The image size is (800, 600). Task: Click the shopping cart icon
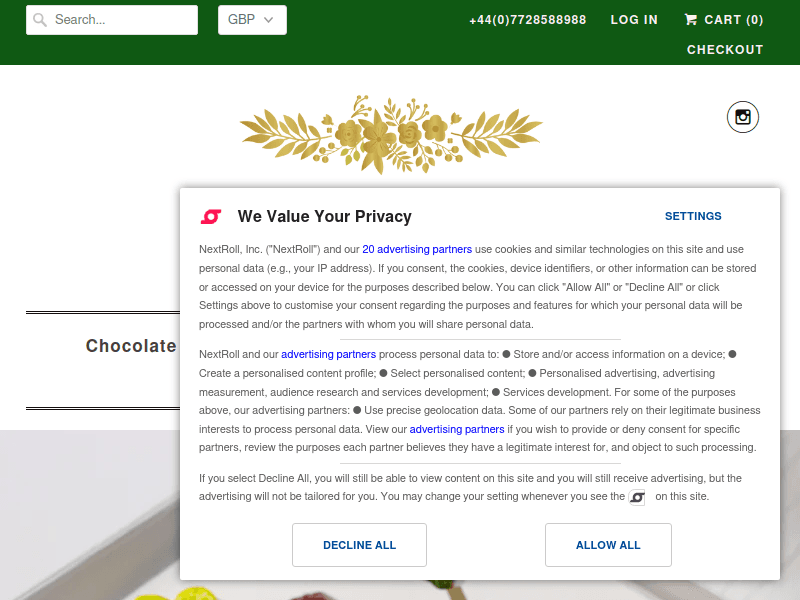coord(690,19)
